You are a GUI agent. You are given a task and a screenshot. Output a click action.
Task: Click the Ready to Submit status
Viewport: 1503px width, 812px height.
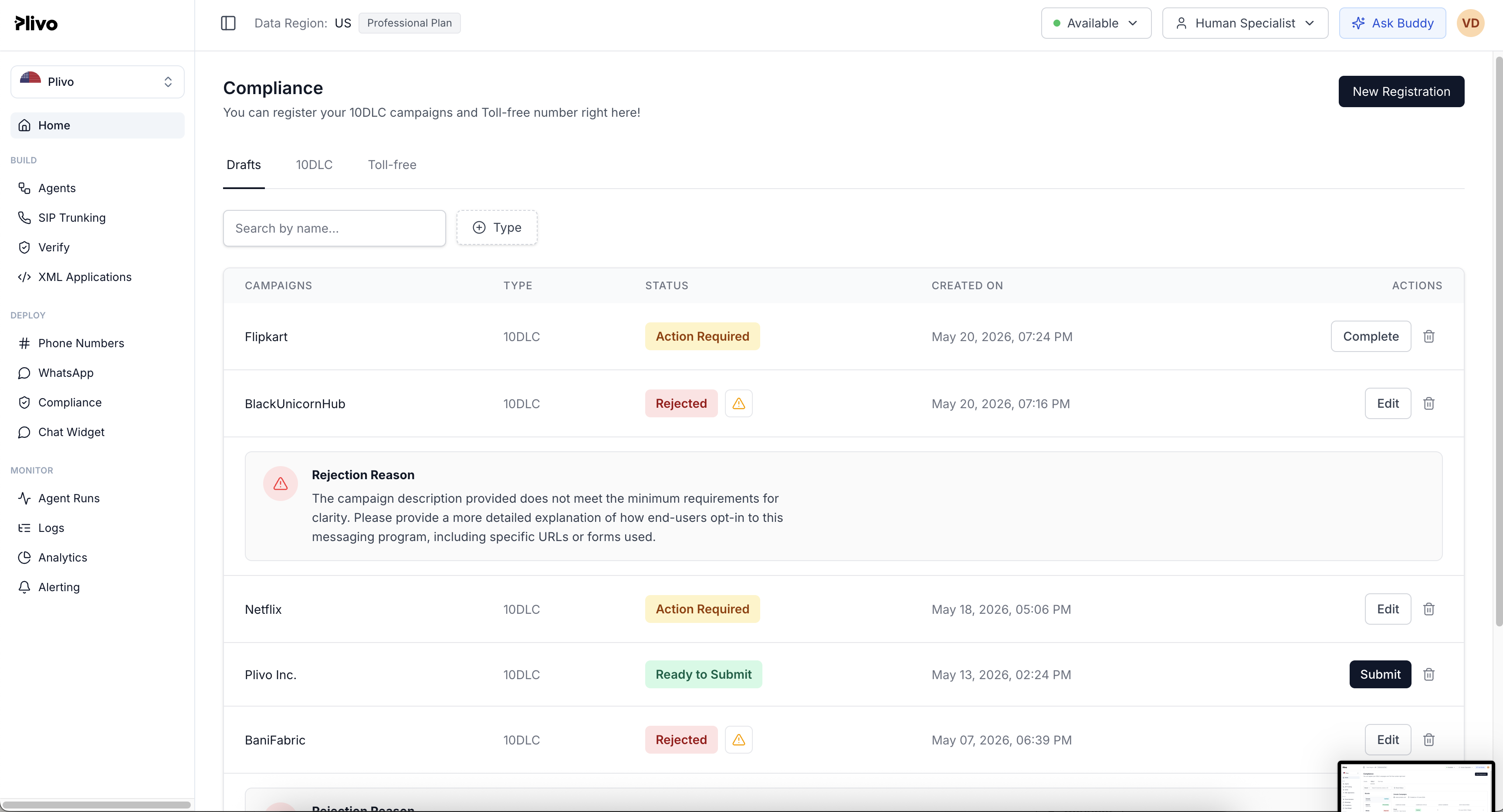click(704, 674)
